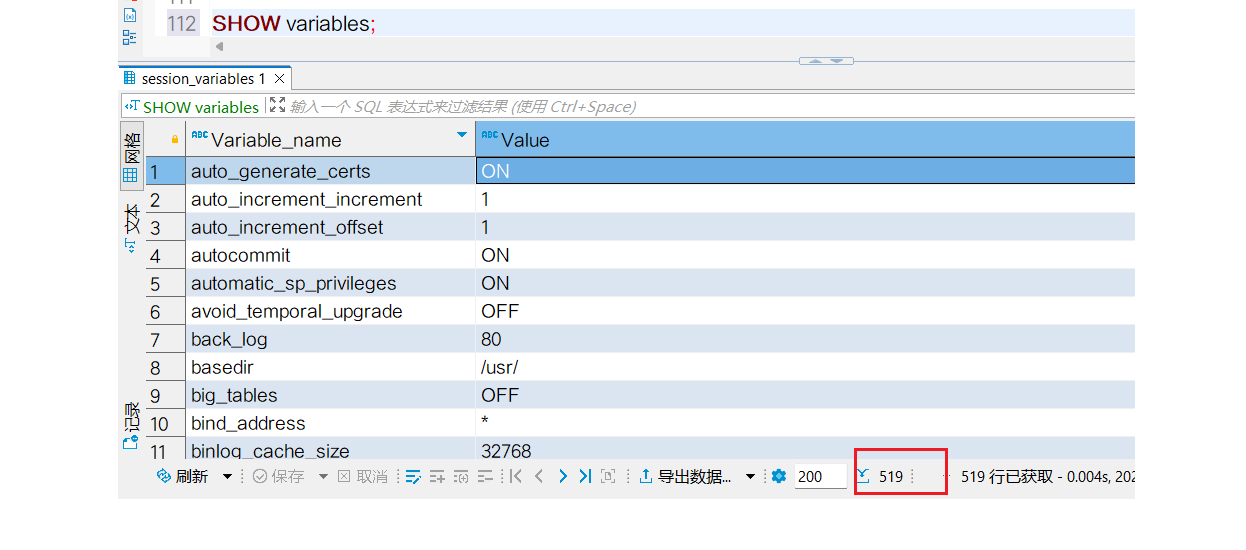Select row number 1 header
This screenshot has width=1246, height=550.
point(165,171)
